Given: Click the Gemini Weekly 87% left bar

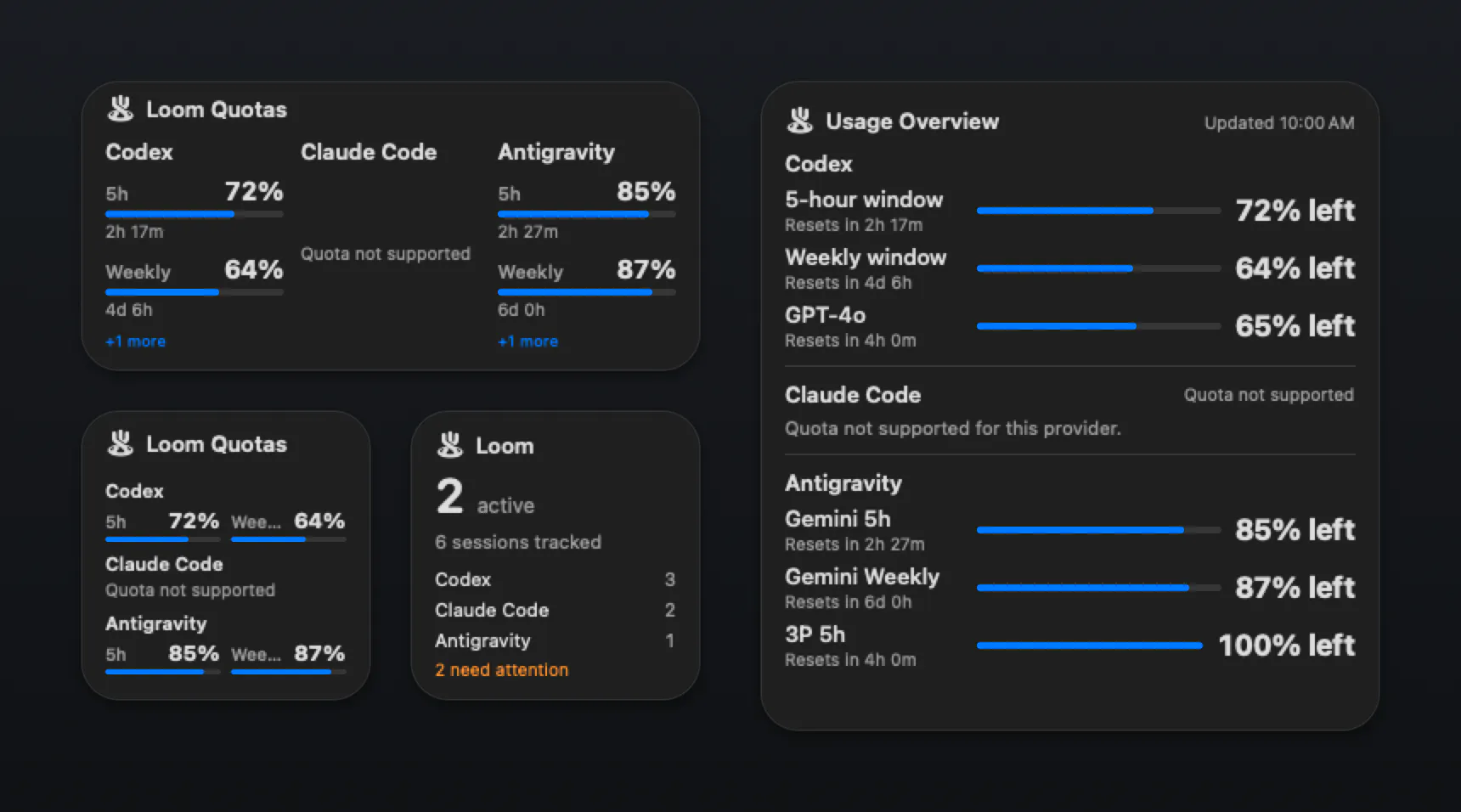Looking at the screenshot, I should [x=1098, y=587].
